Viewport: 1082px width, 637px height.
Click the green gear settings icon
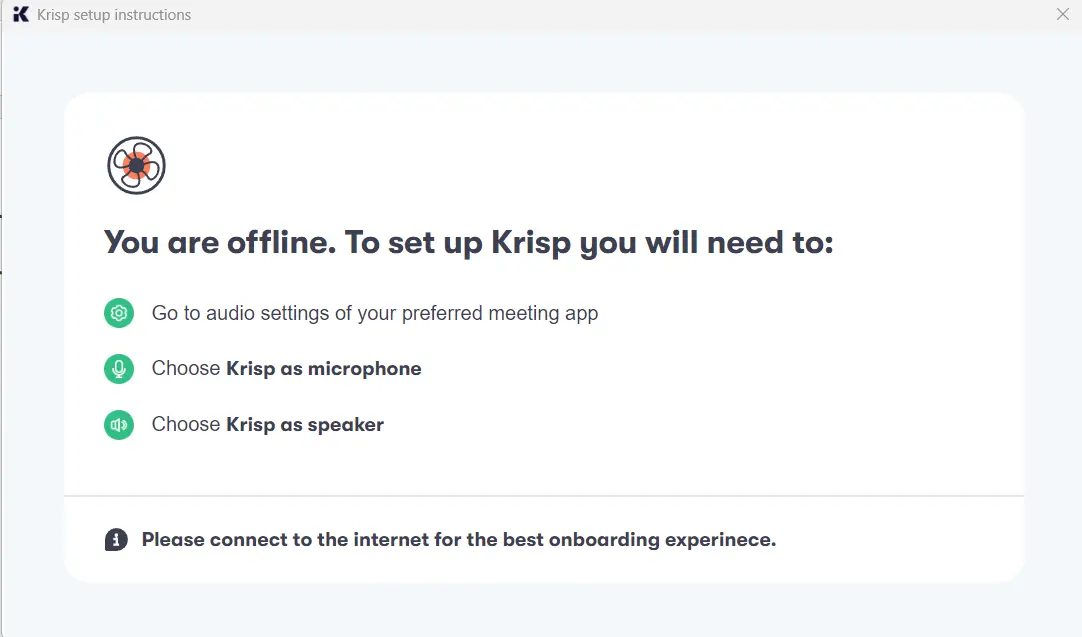(x=119, y=313)
